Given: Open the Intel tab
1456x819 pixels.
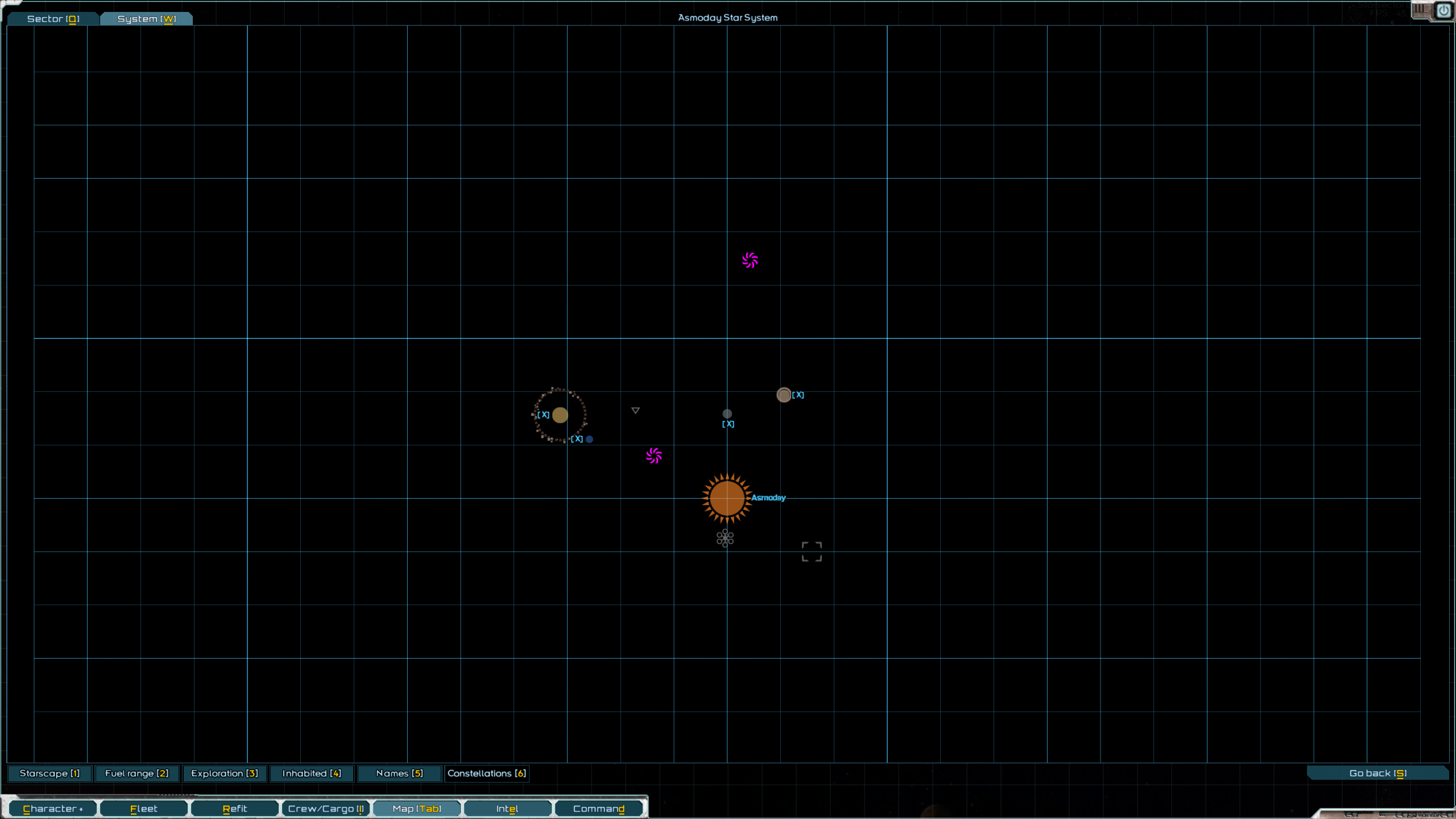Looking at the screenshot, I should point(507,808).
